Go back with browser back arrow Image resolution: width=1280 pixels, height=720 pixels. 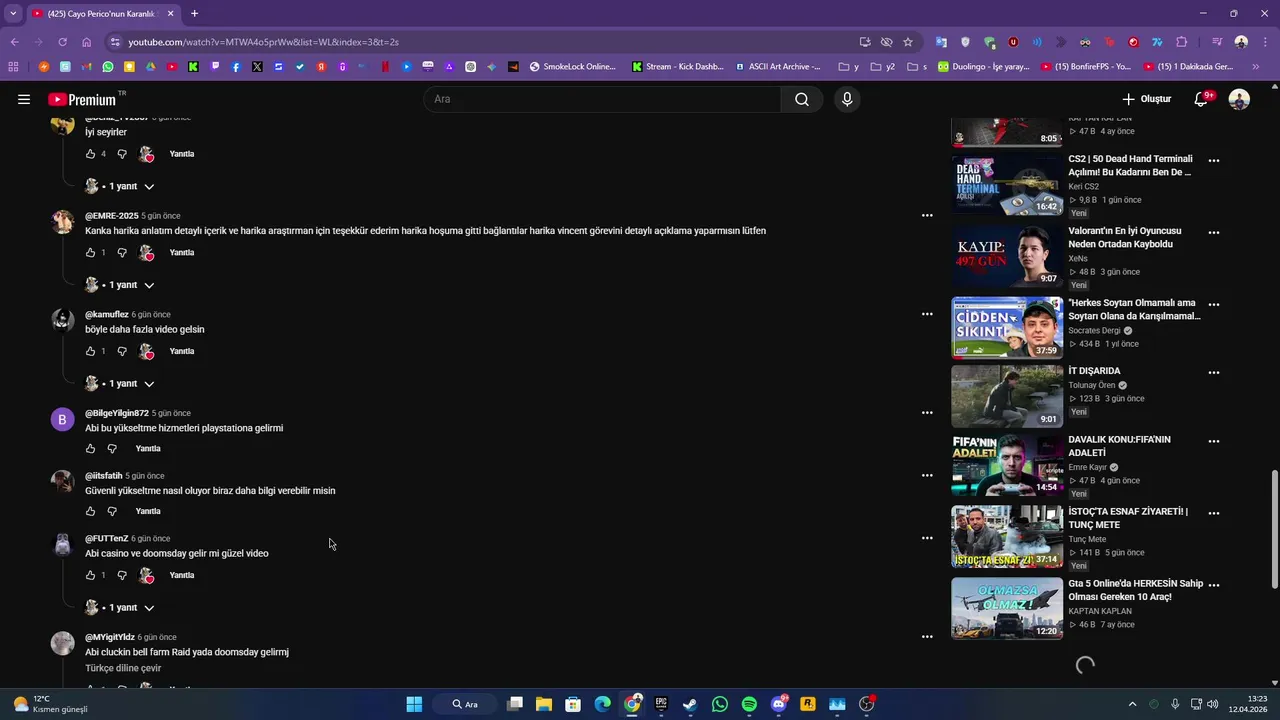[x=14, y=42]
